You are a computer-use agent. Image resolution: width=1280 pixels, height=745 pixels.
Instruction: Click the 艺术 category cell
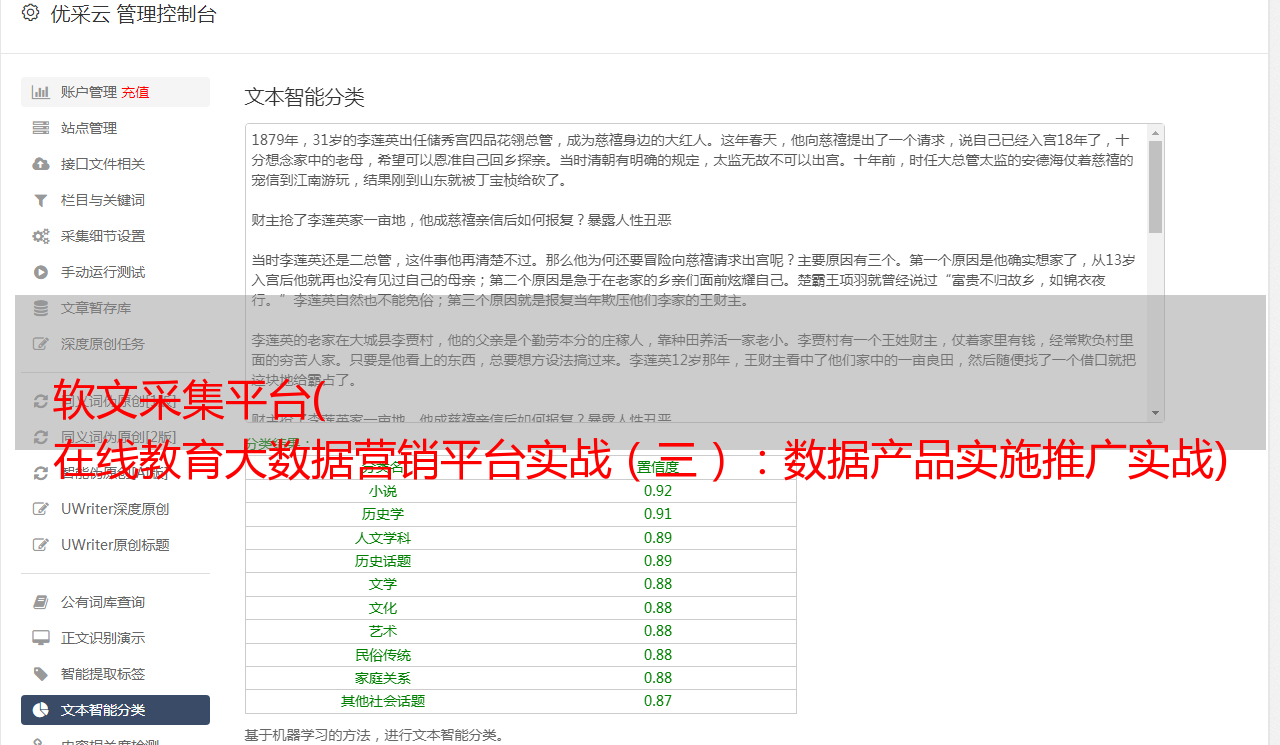click(x=383, y=631)
